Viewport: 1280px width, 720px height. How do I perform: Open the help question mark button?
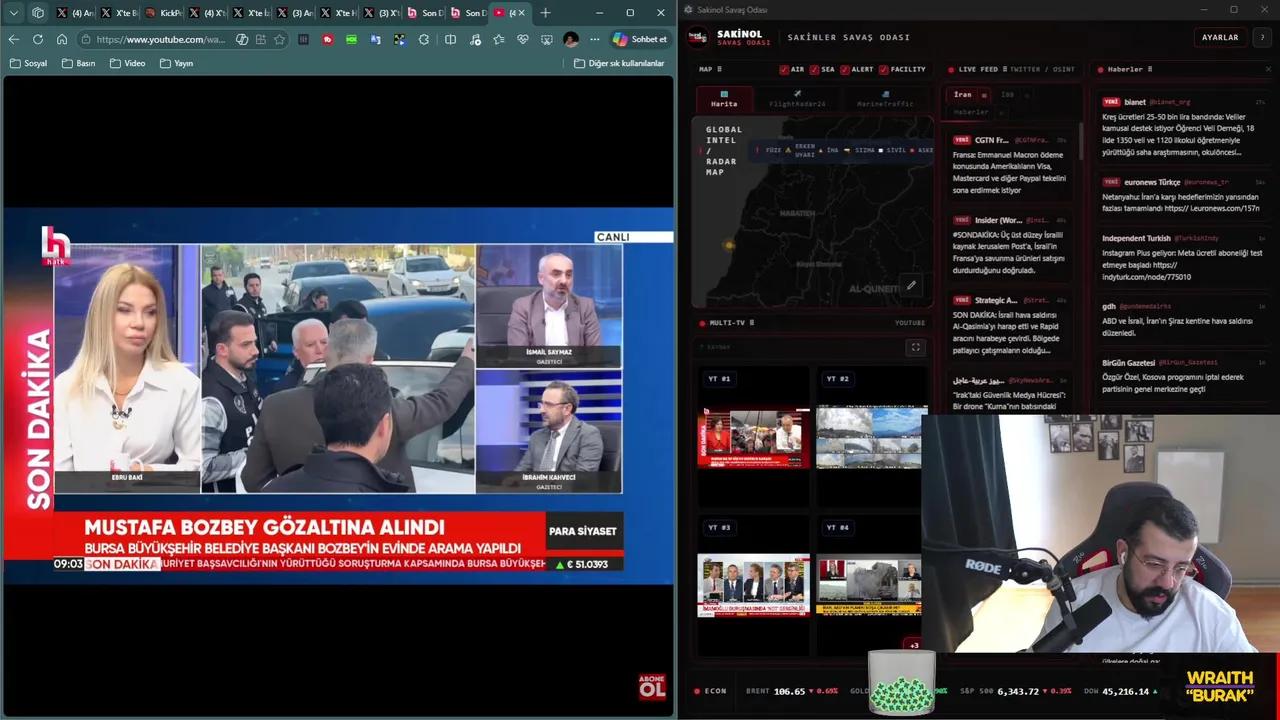coord(1262,37)
